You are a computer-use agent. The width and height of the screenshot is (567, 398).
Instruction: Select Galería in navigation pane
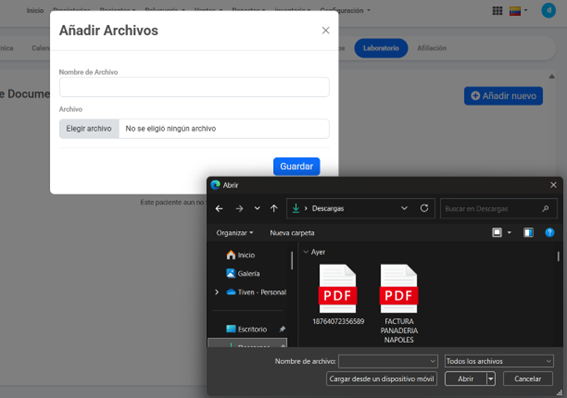(243, 274)
